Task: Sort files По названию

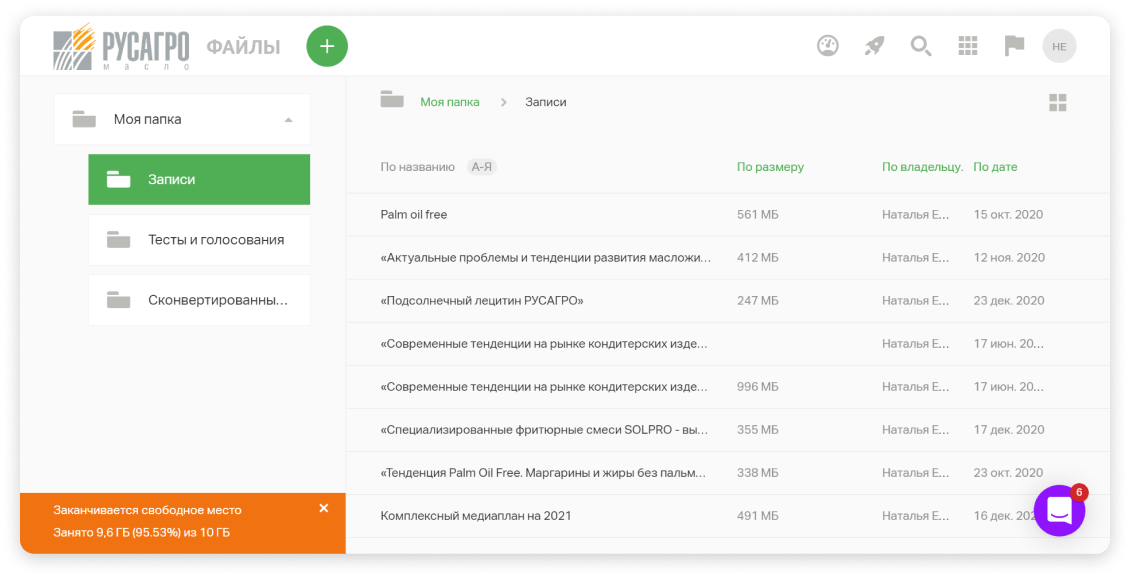Action: (417, 167)
